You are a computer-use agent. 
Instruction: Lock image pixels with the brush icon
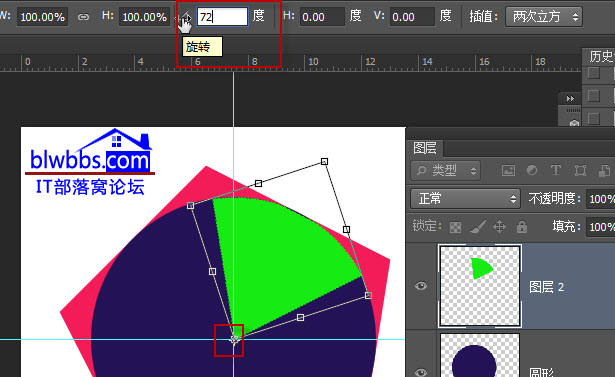(x=477, y=227)
